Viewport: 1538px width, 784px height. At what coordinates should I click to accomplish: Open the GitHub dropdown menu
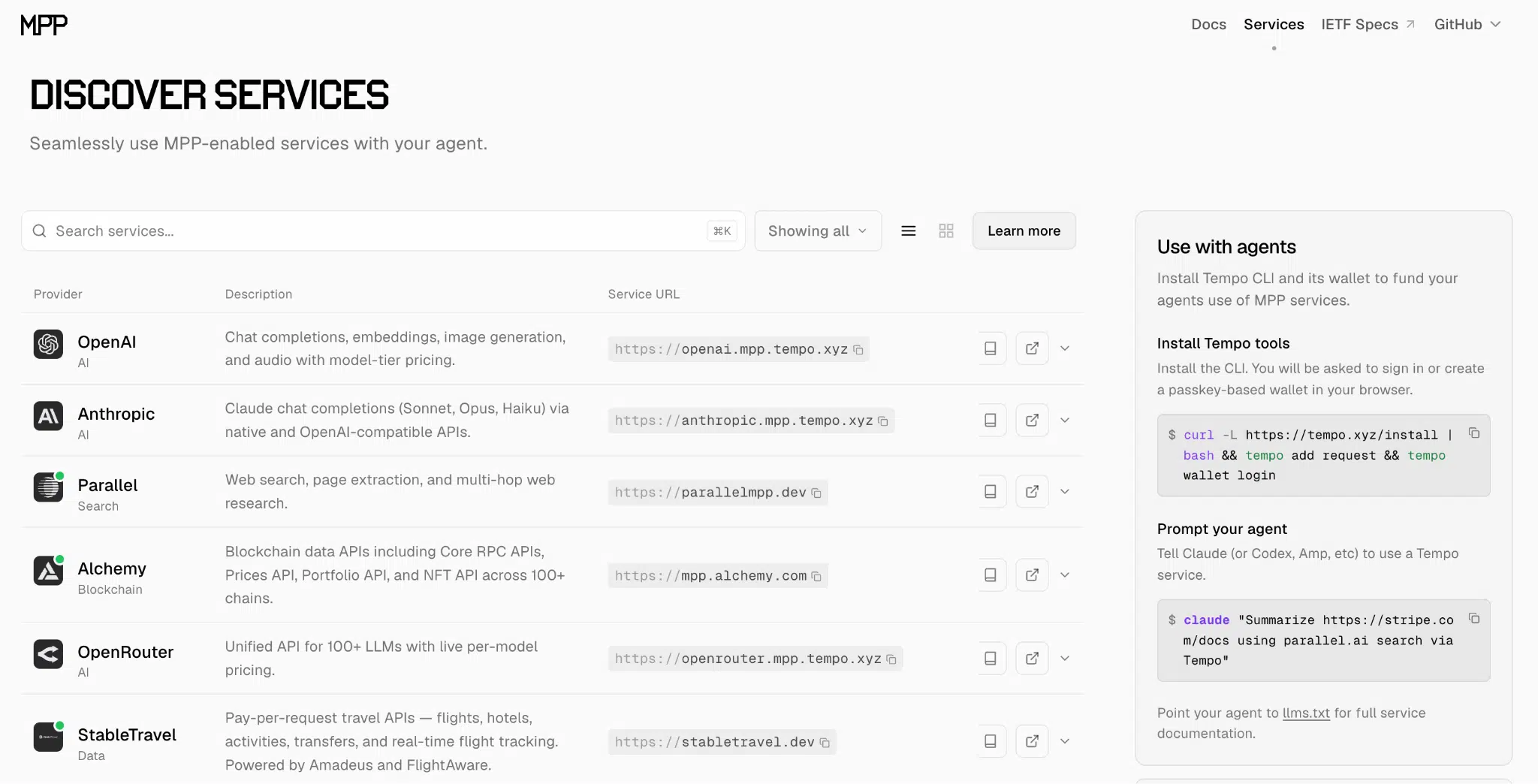point(1467,24)
